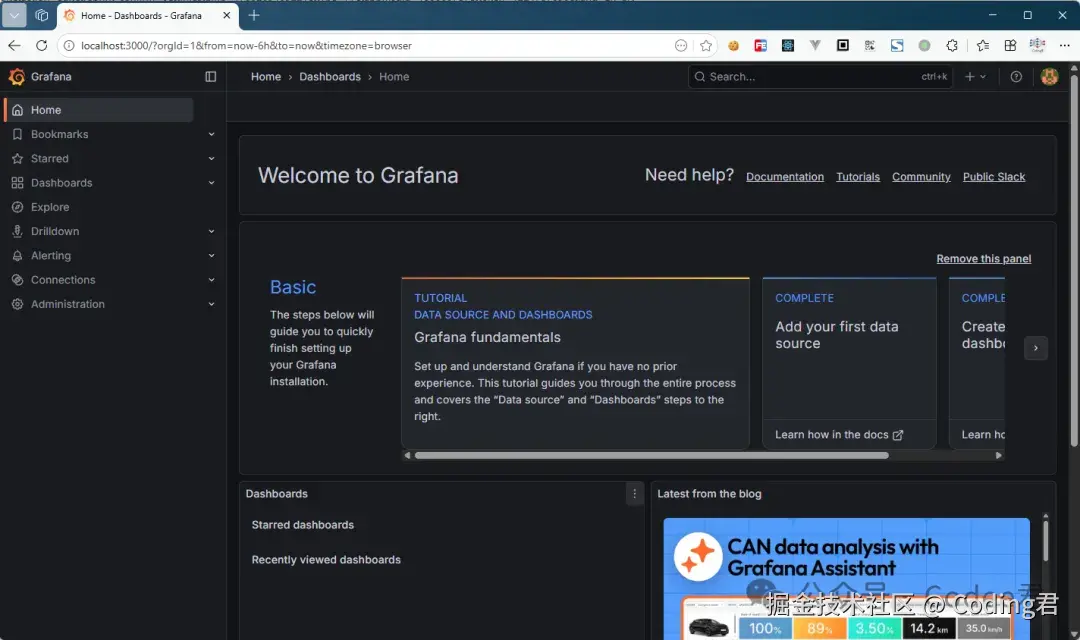
Task: Open the workspaces tab icon
Action: pyautogui.click(x=41, y=15)
